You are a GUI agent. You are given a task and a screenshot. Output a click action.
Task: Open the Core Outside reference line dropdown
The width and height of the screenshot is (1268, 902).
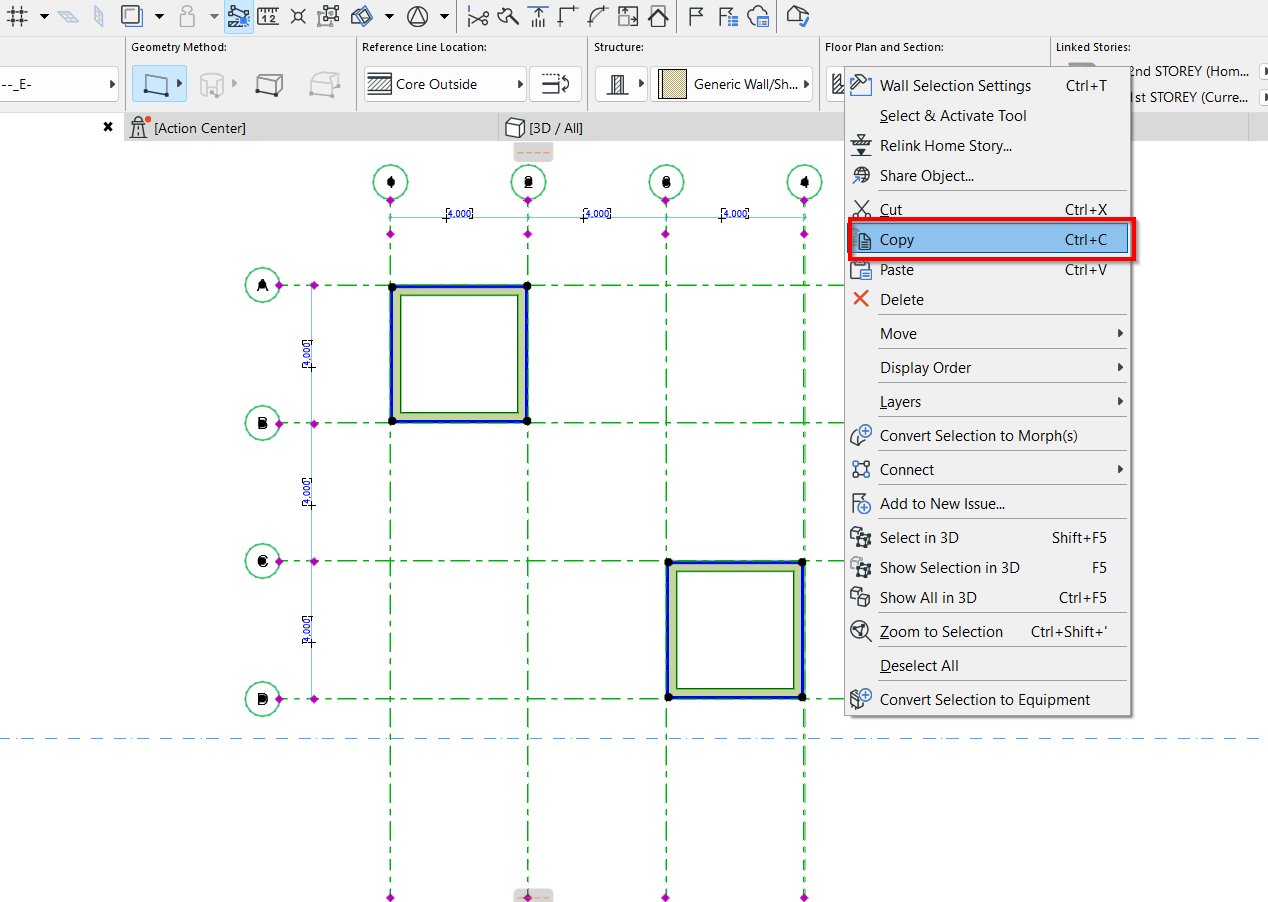point(445,85)
